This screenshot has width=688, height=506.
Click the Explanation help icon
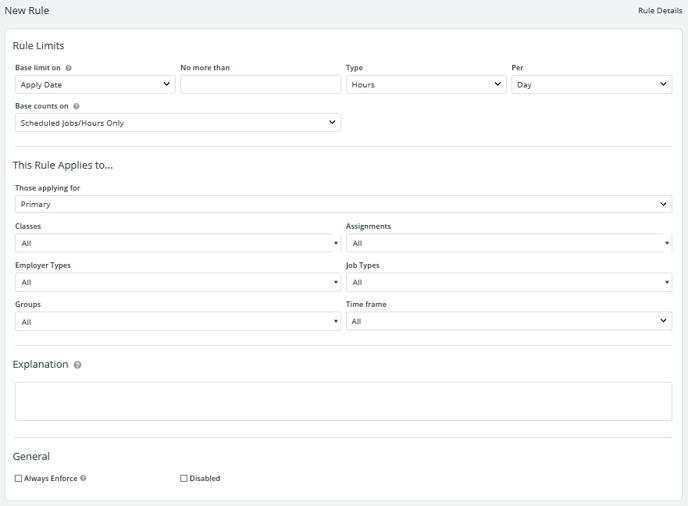(78, 365)
